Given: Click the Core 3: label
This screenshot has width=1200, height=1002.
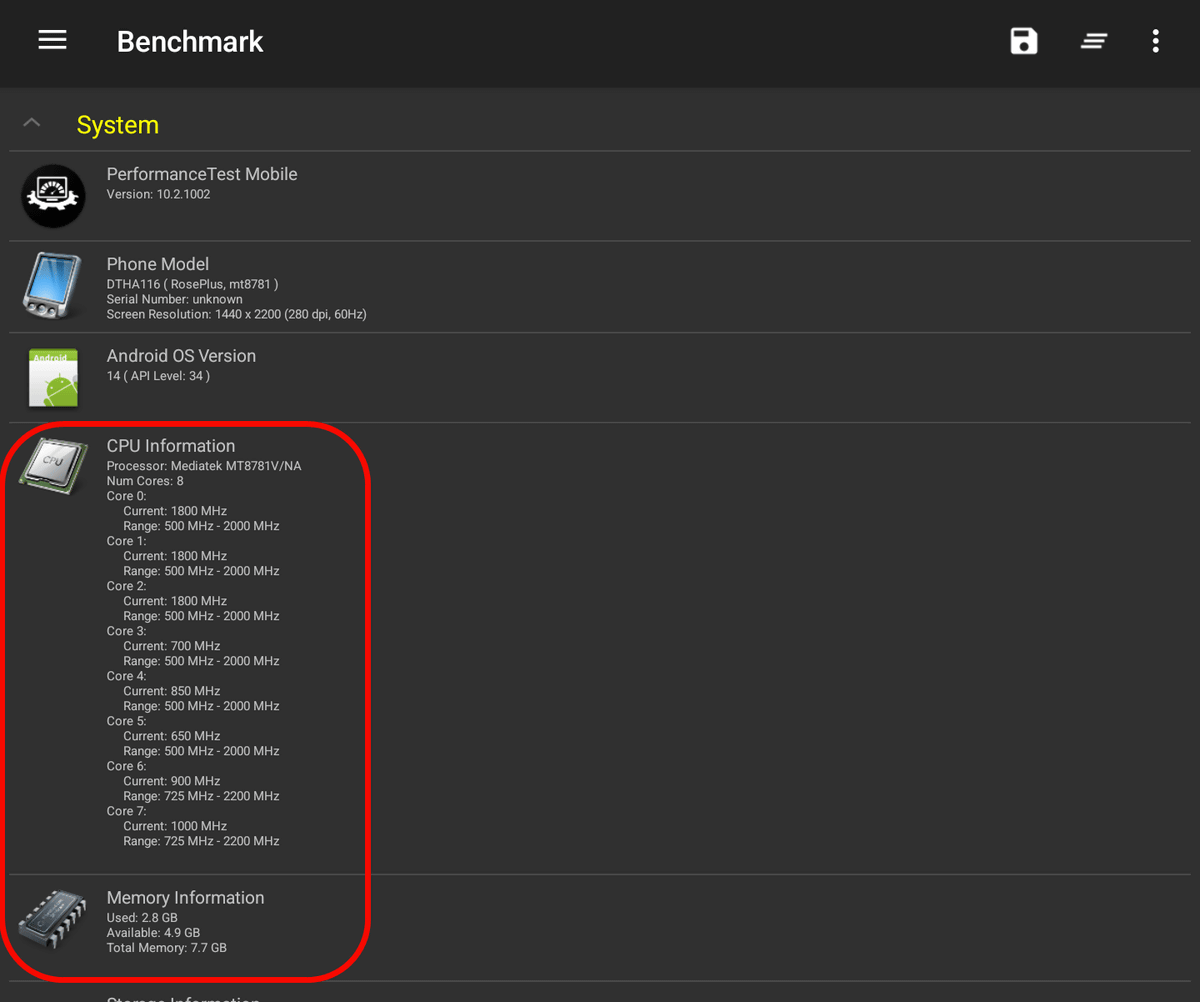Looking at the screenshot, I should [127, 631].
